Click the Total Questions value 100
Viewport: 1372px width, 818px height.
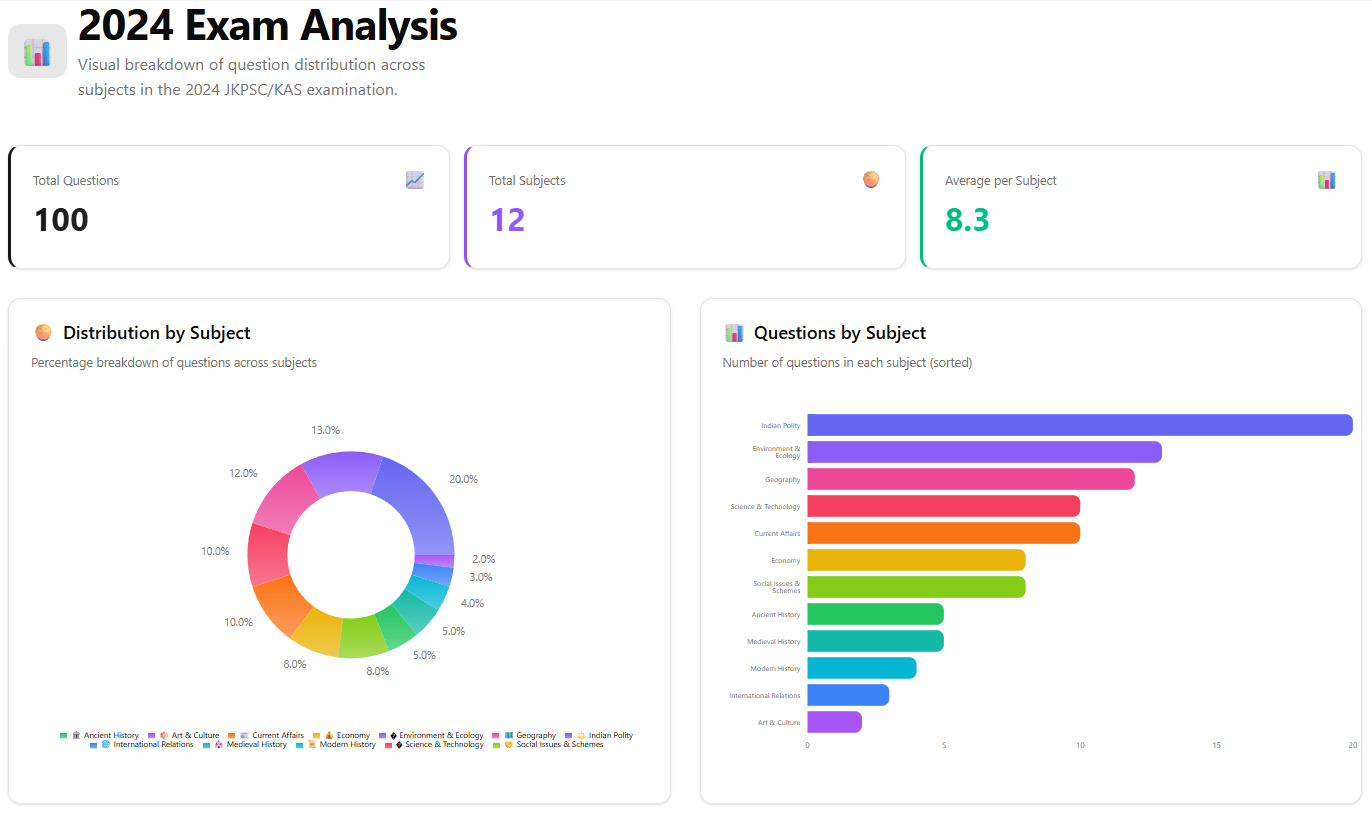[62, 220]
